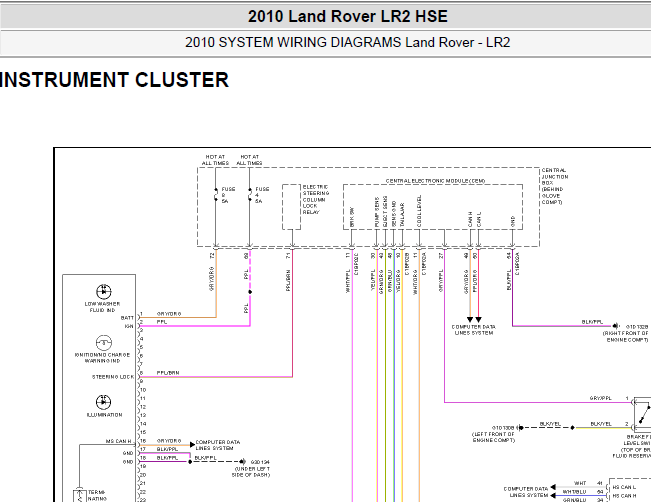651x502 pixels.
Task: Click the brake fluid level switch symbol
Action: pyautogui.click(x=643, y=415)
